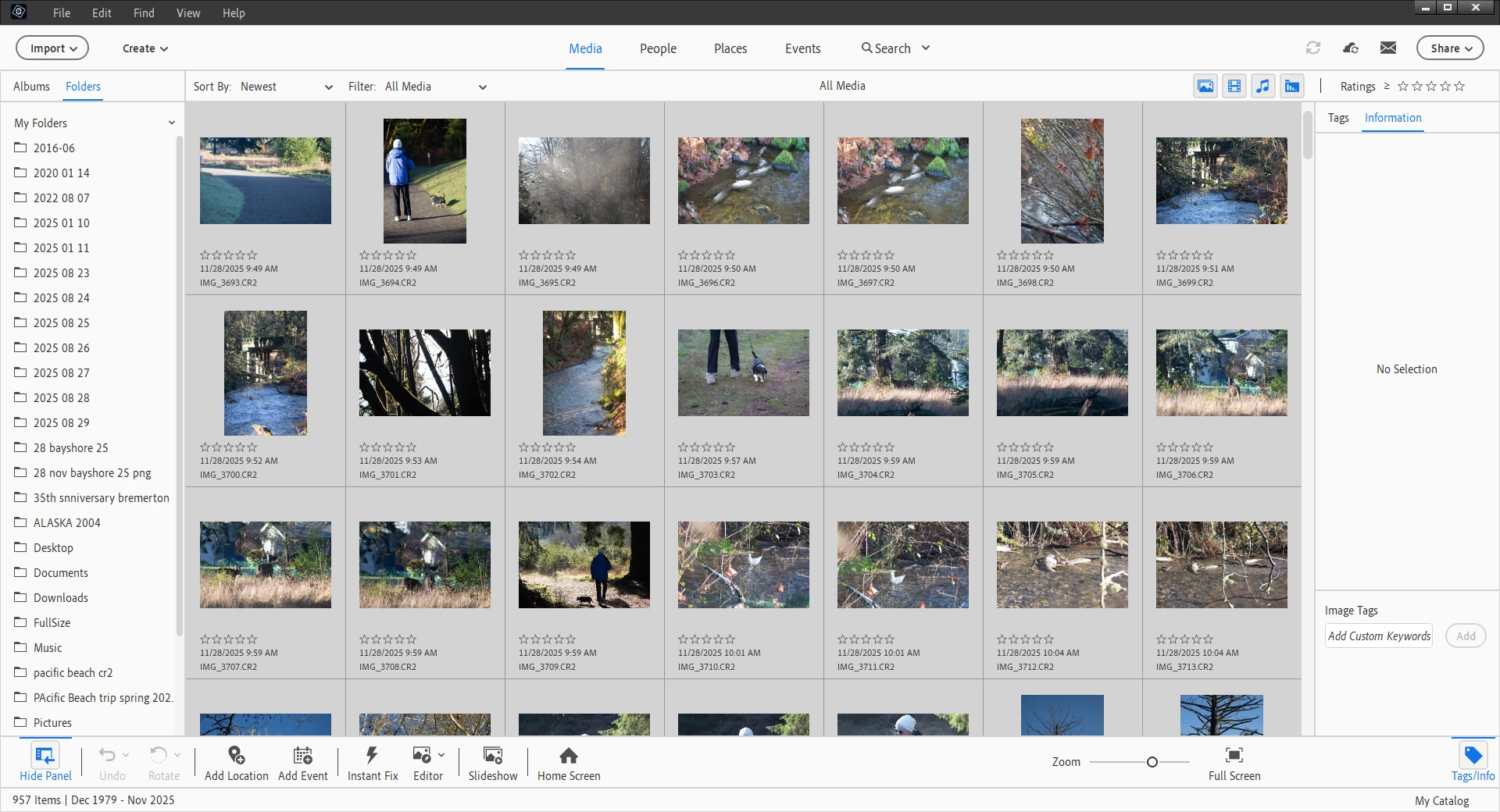The width and height of the screenshot is (1500, 812).
Task: Click the Add Location icon
Action: pos(236,755)
